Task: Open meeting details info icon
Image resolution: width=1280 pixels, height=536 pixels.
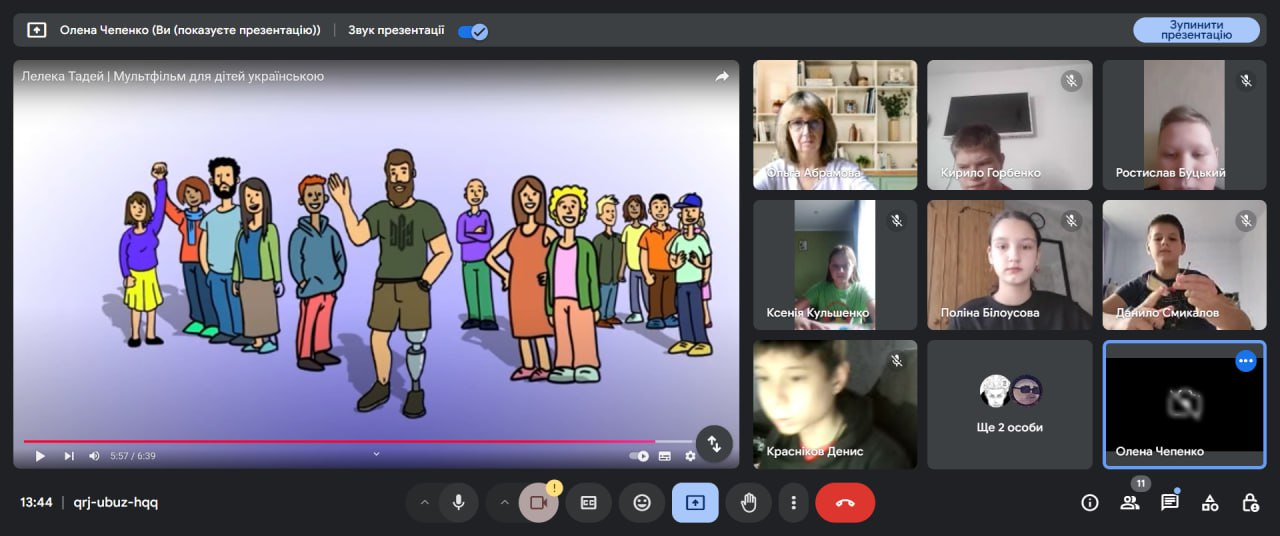Action: (1090, 502)
